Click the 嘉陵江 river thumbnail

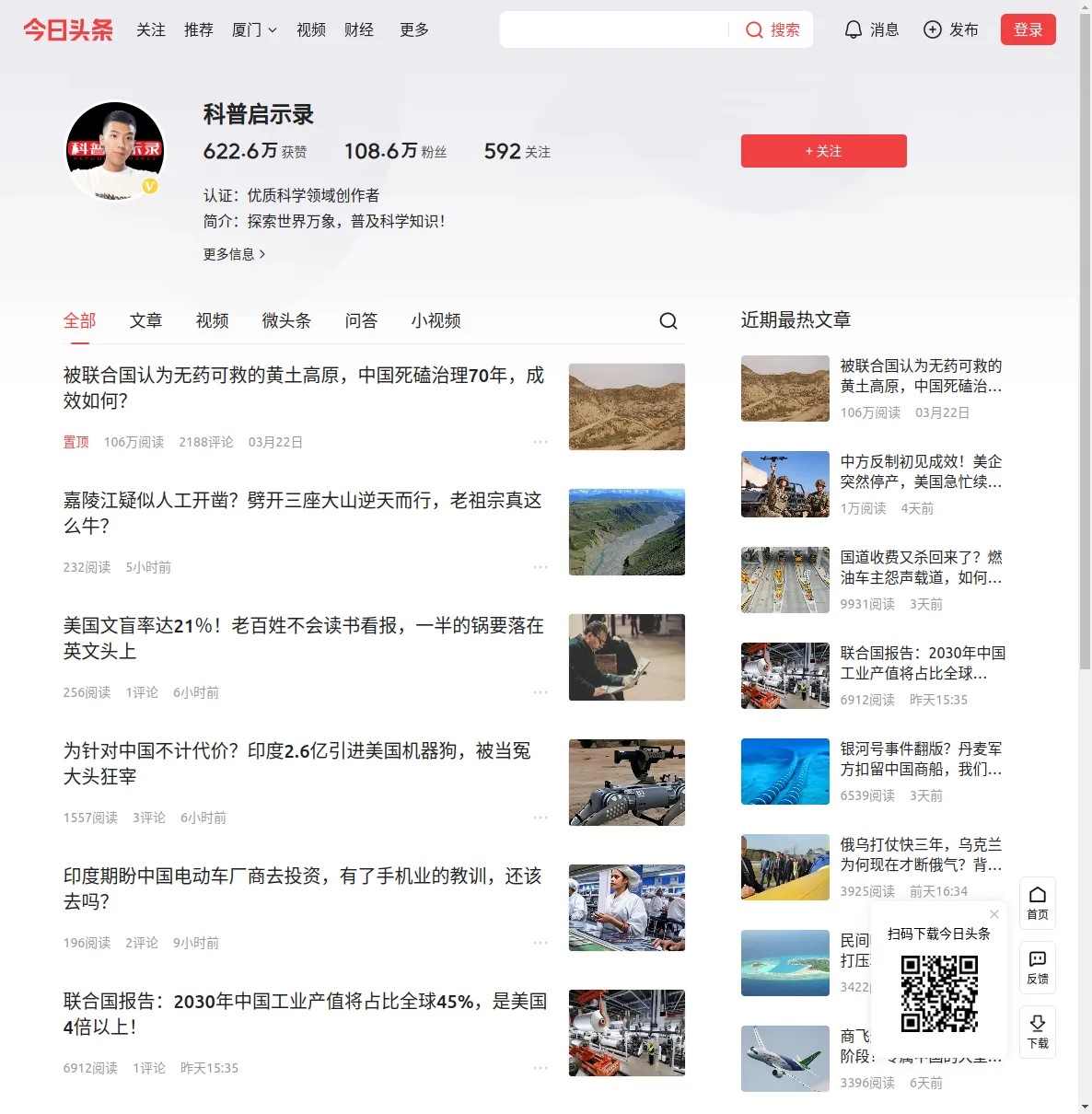click(x=627, y=532)
